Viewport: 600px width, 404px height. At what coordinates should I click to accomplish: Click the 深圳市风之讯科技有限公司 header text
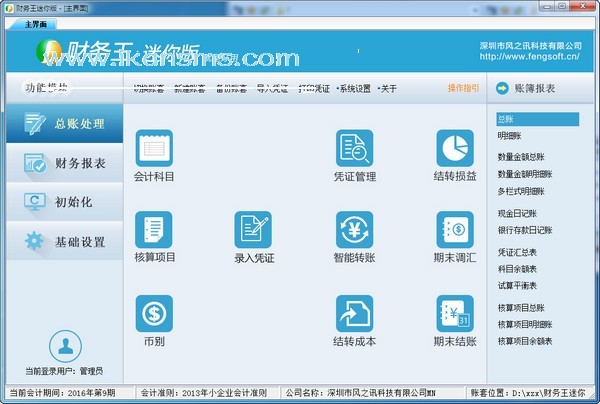531,46
